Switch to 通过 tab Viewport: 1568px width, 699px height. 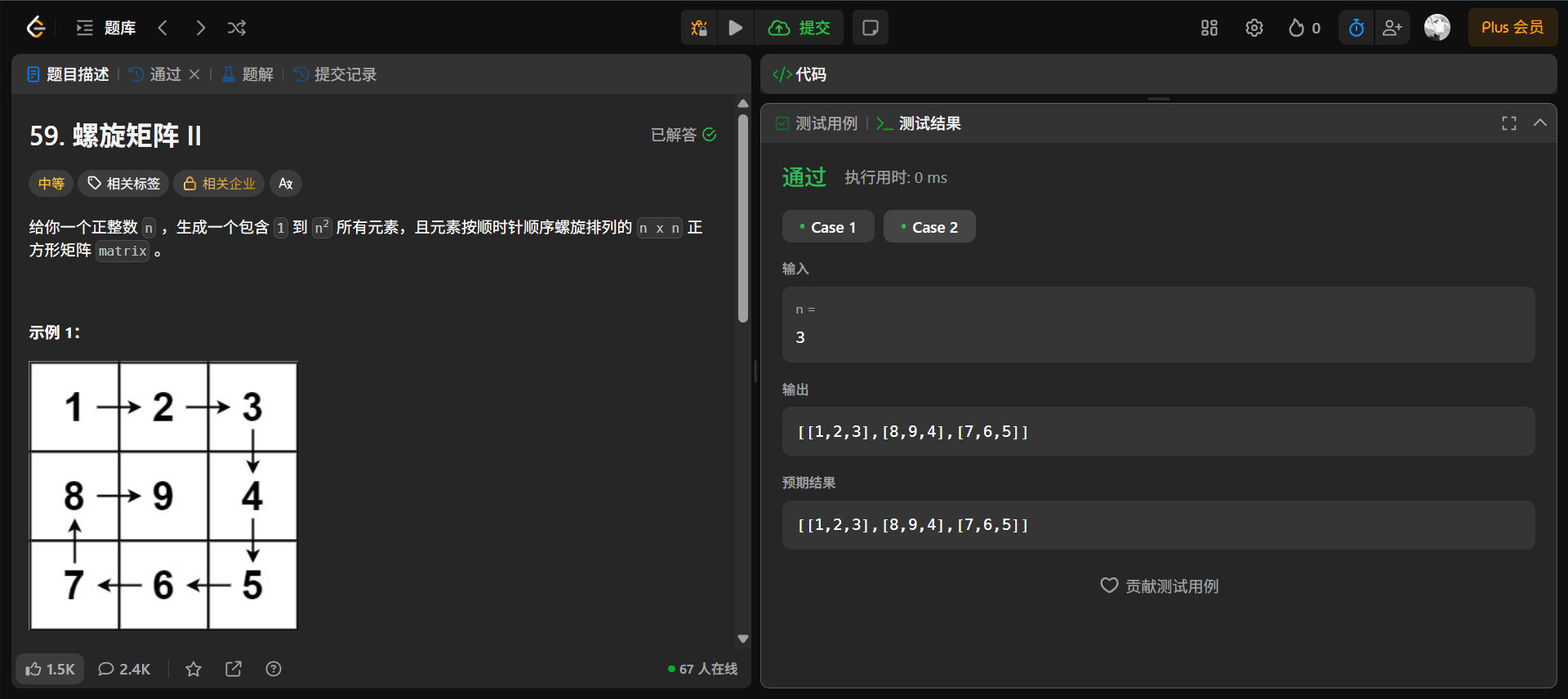click(155, 74)
